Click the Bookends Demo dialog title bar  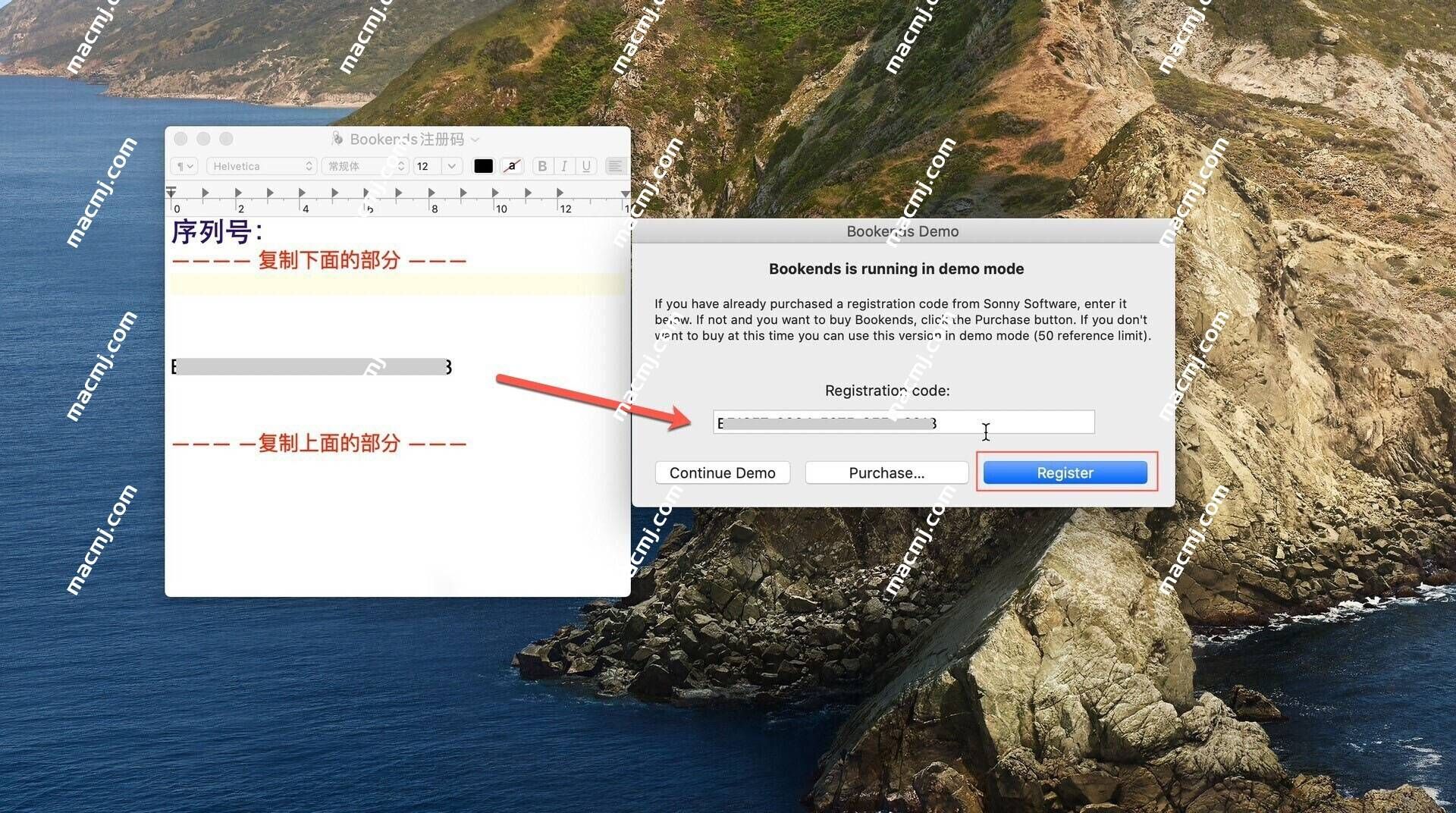click(x=902, y=231)
